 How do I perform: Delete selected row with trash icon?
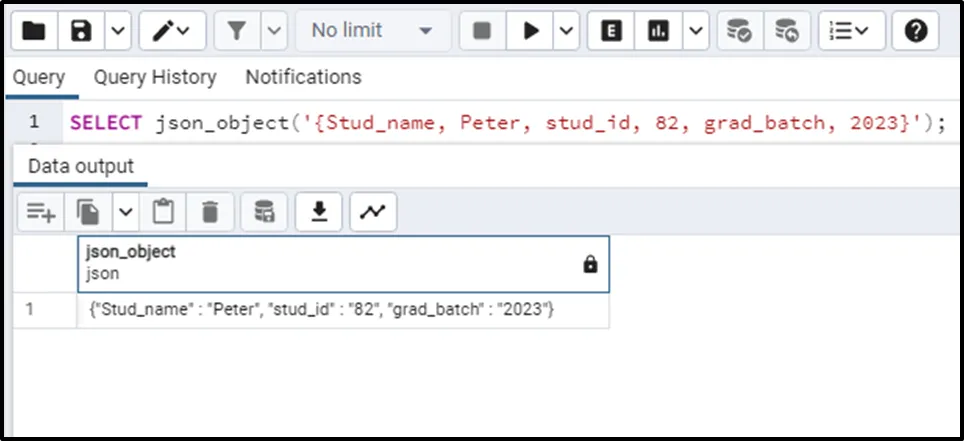pos(210,211)
